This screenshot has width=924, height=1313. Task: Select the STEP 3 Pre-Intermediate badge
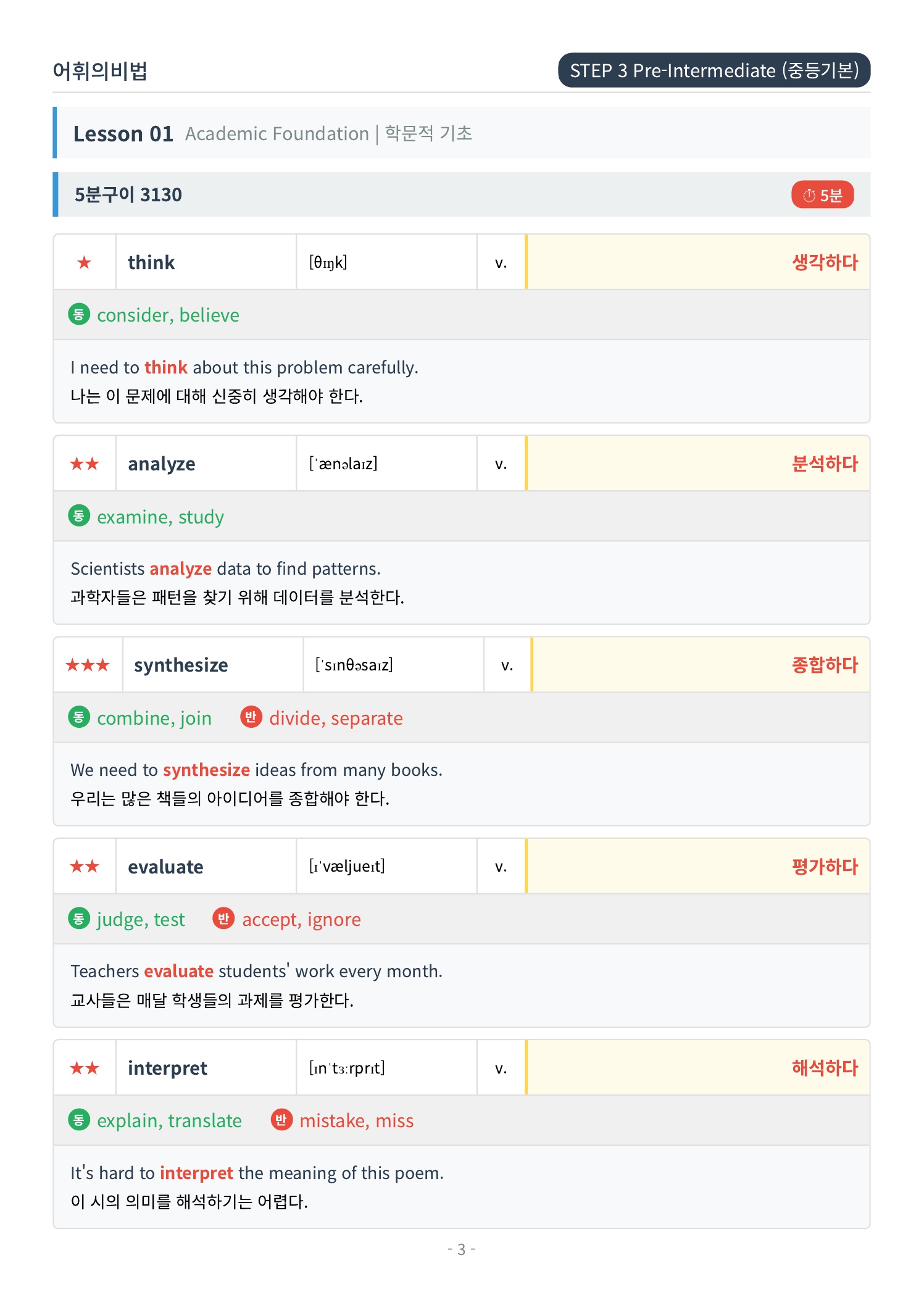714,70
